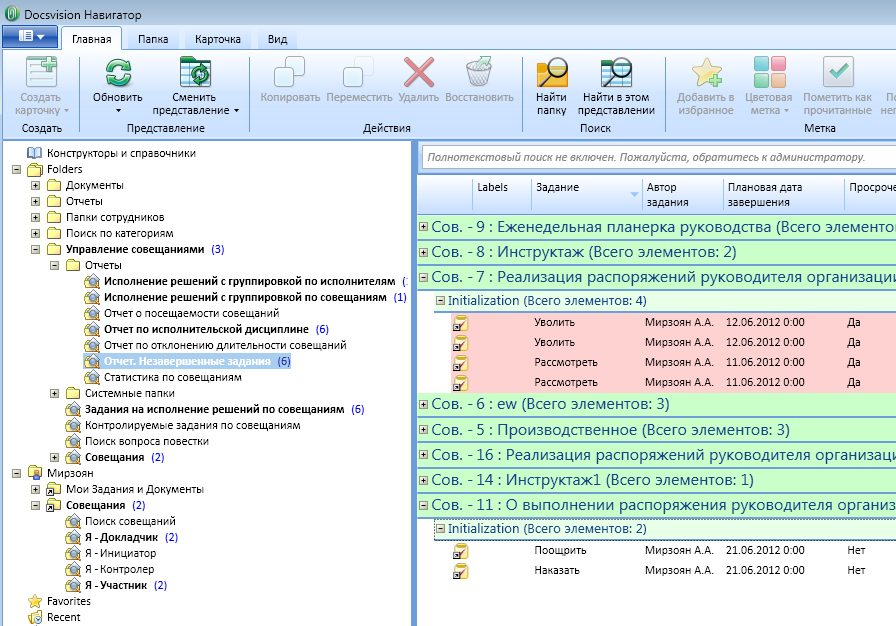The height and width of the screenshot is (626, 896).
Task: Collapse the Управление совещаниями folder
Action: pyautogui.click(x=35, y=249)
